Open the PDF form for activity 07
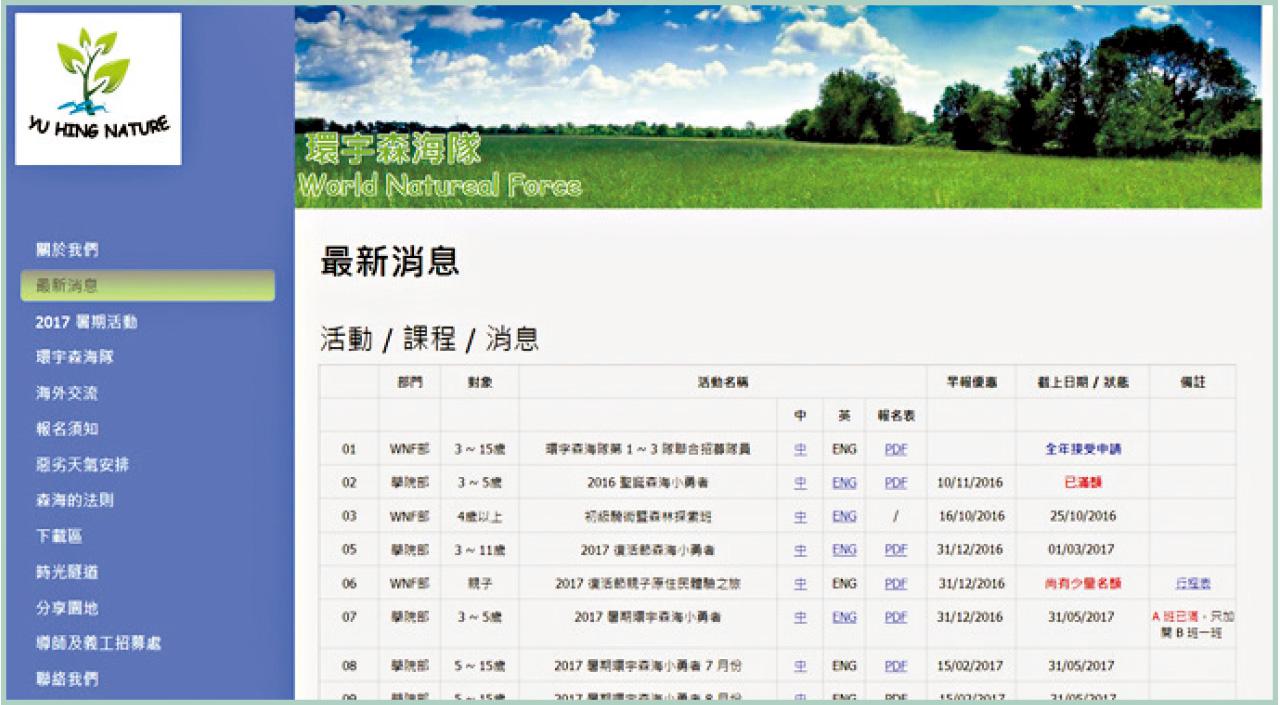This screenshot has height=705, width=1280. pos(895,617)
